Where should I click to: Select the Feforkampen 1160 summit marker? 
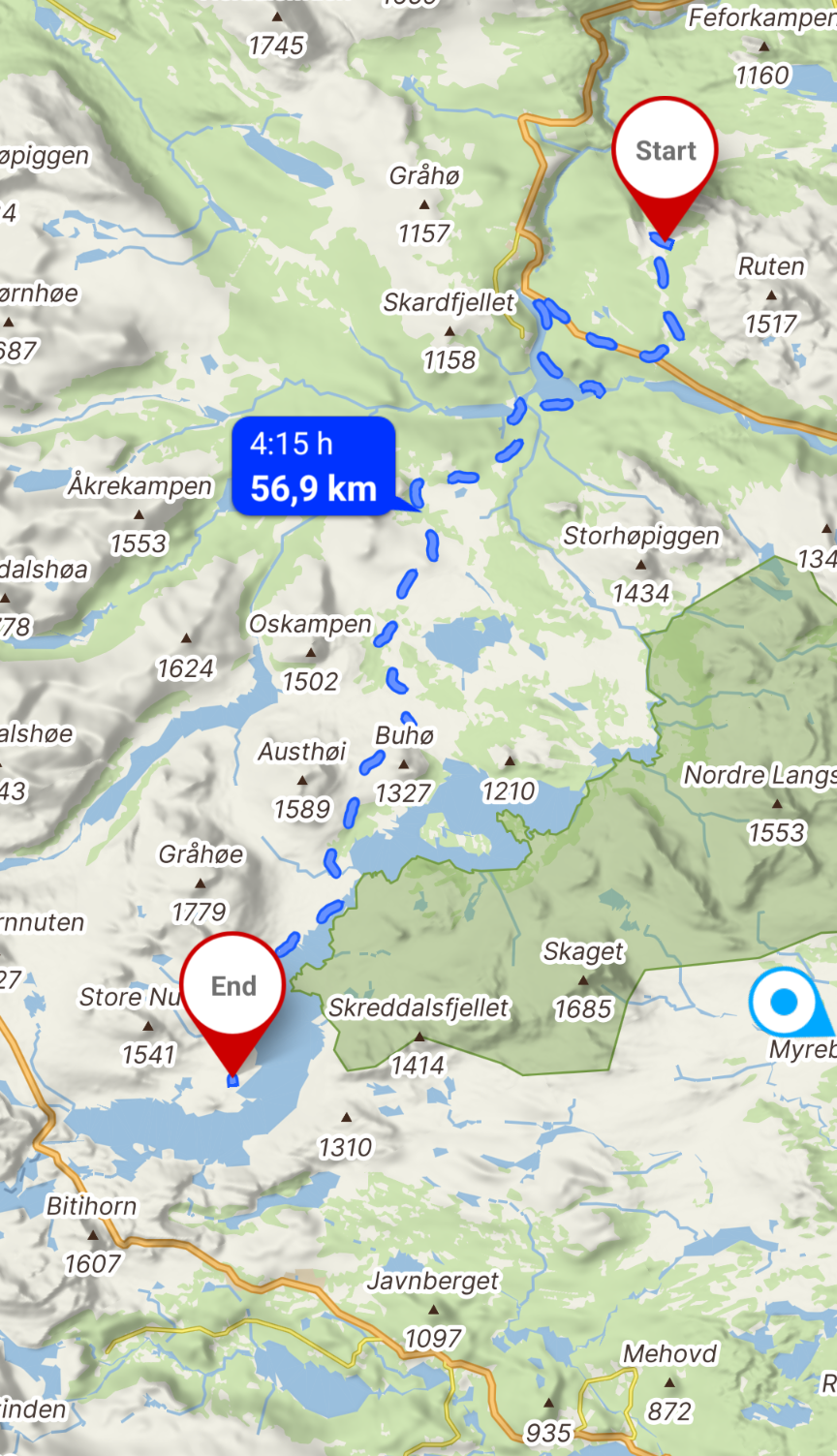click(763, 46)
